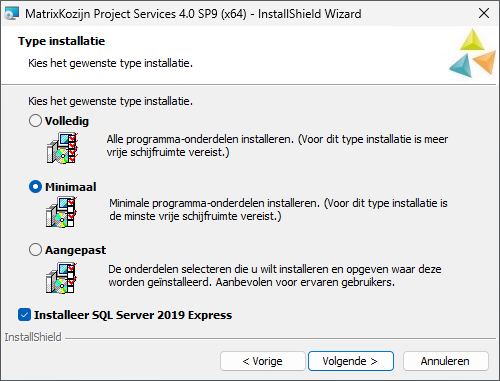Image resolution: width=500 pixels, height=381 pixels.
Task: Cancel setup with Annuleren button
Action: pyautogui.click(x=446, y=361)
